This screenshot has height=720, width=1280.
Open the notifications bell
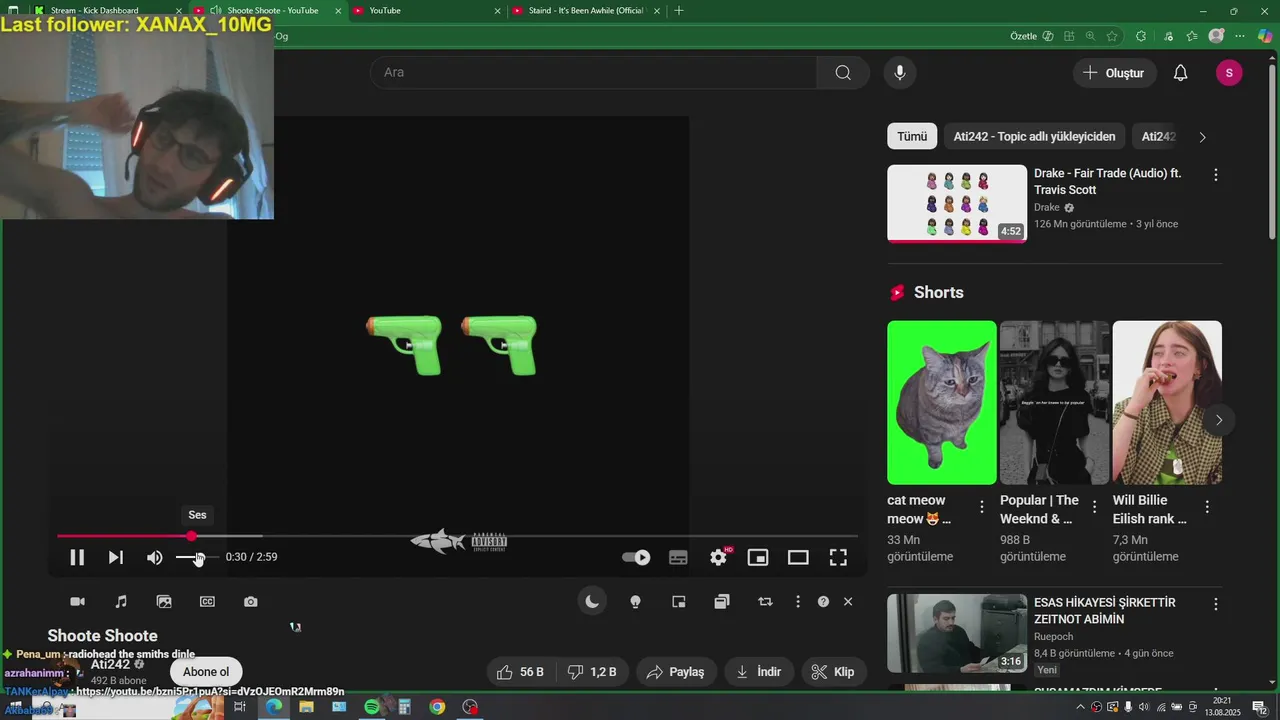(x=1181, y=73)
